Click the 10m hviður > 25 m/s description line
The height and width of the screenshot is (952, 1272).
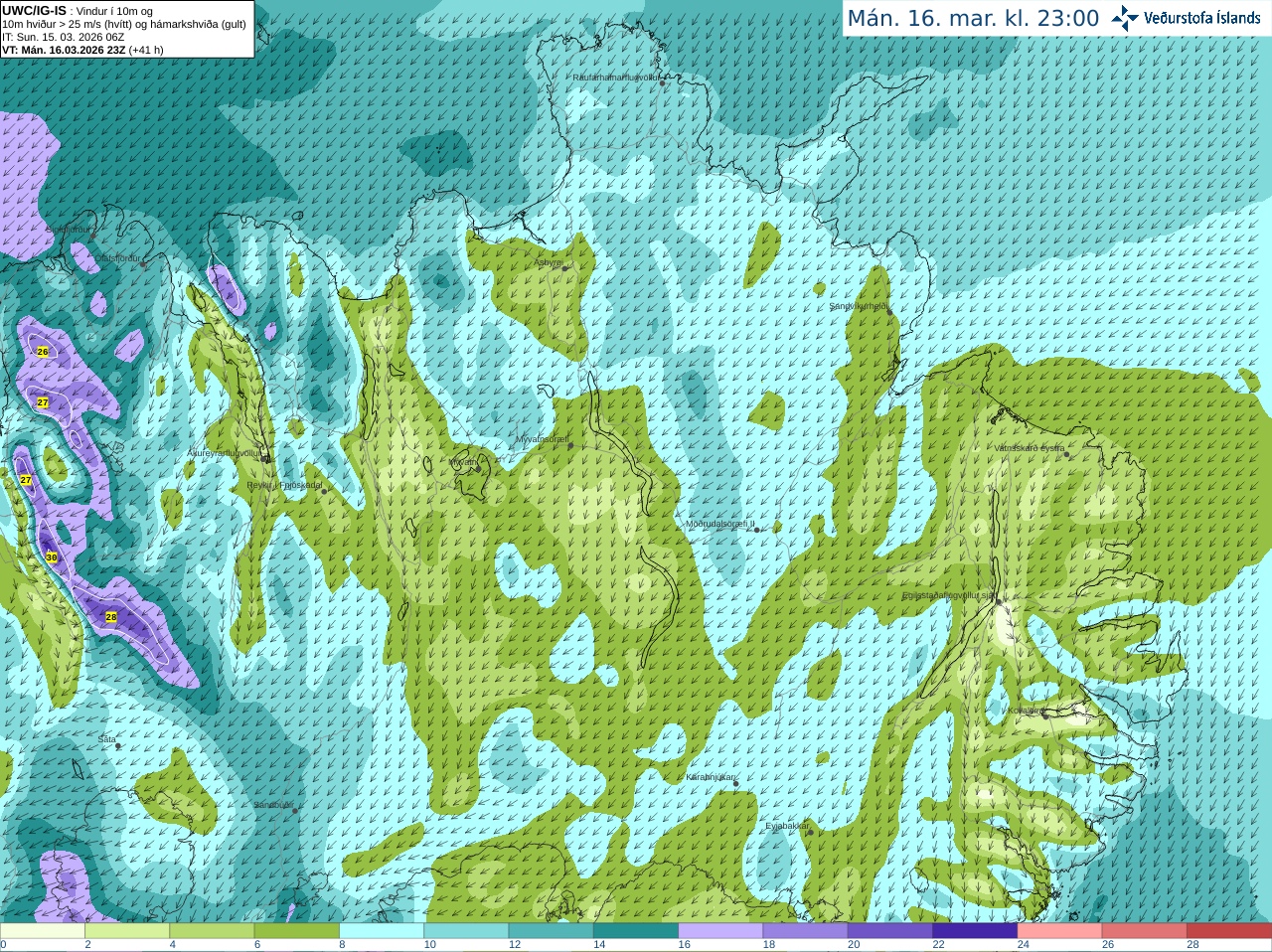pyautogui.click(x=124, y=24)
